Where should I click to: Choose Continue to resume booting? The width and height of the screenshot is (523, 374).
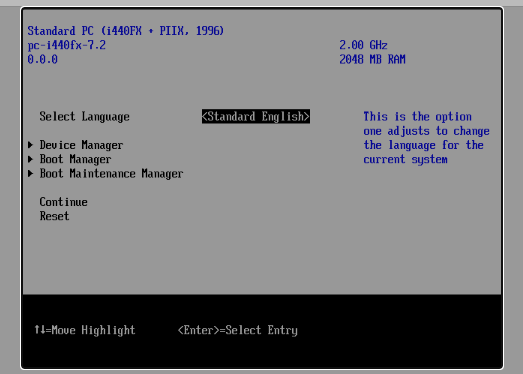click(63, 202)
